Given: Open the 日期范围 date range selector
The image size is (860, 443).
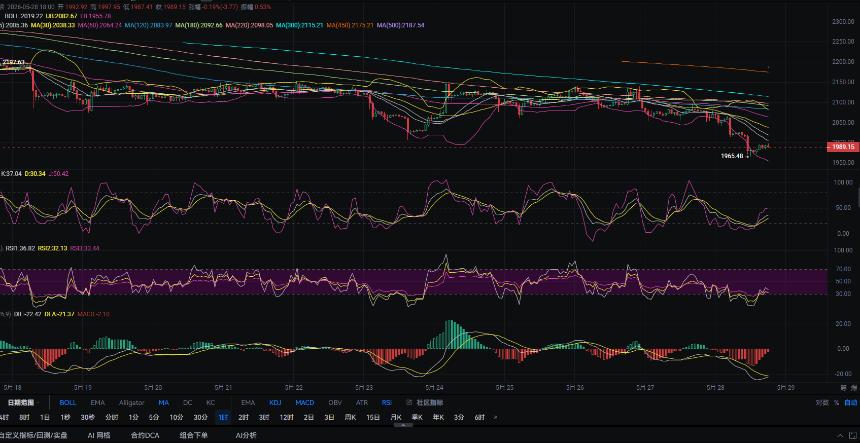Looking at the screenshot, I should (x=21, y=402).
